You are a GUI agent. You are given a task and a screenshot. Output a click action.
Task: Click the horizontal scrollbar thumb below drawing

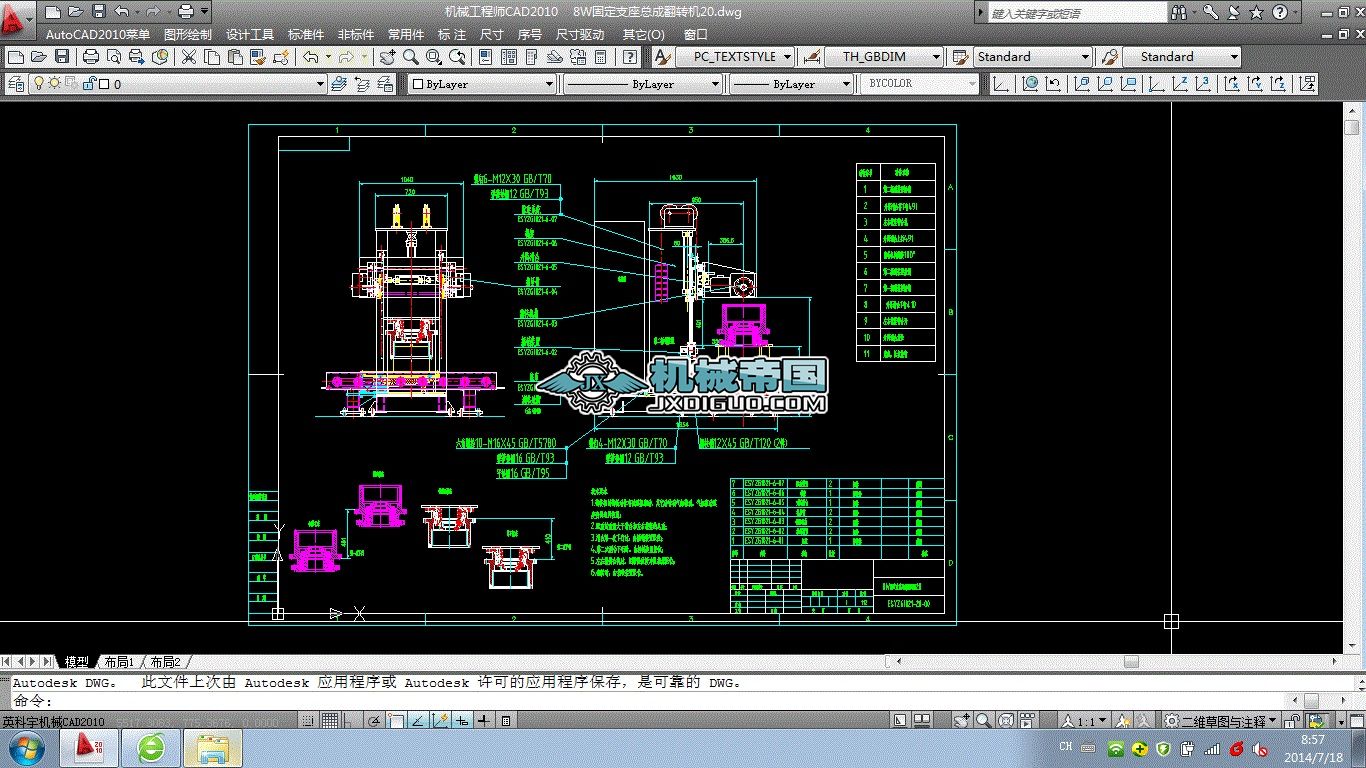point(1131,662)
